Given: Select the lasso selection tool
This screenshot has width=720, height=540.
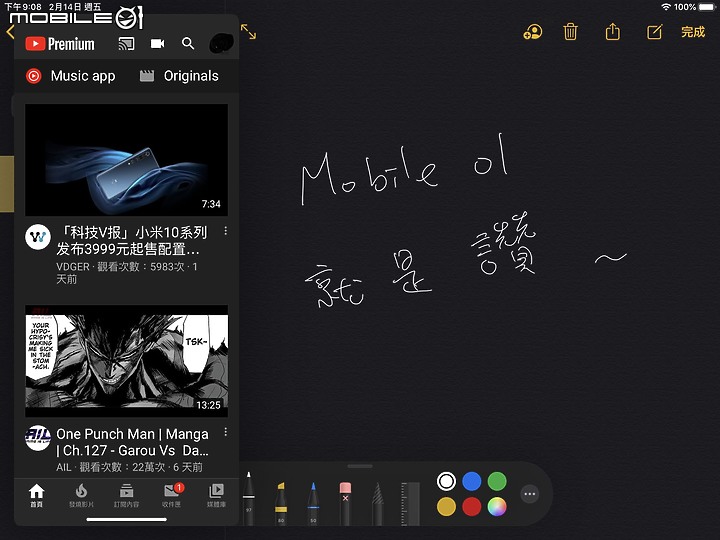Looking at the screenshot, I should tap(377, 502).
